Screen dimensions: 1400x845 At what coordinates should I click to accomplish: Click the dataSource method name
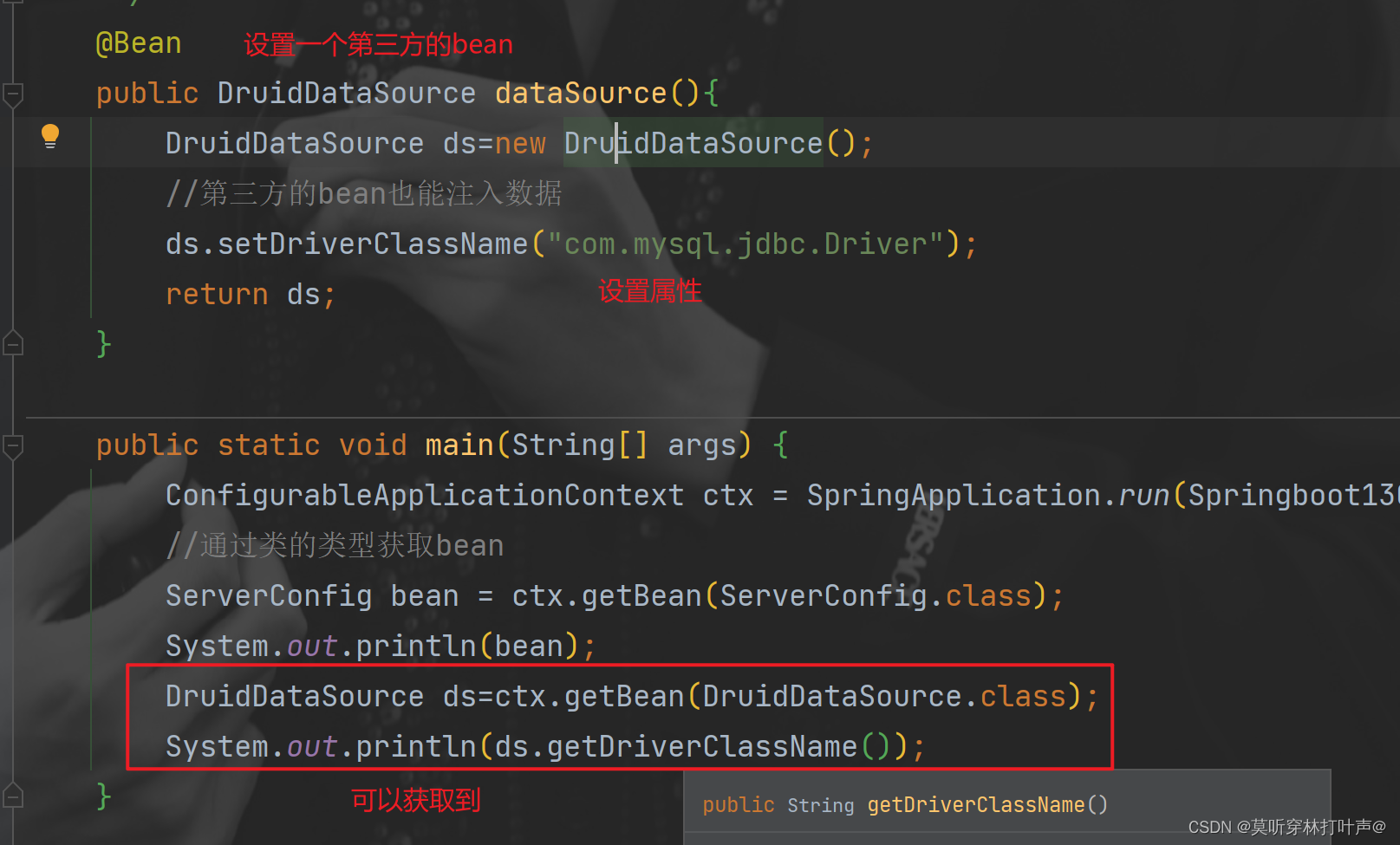pos(581,93)
